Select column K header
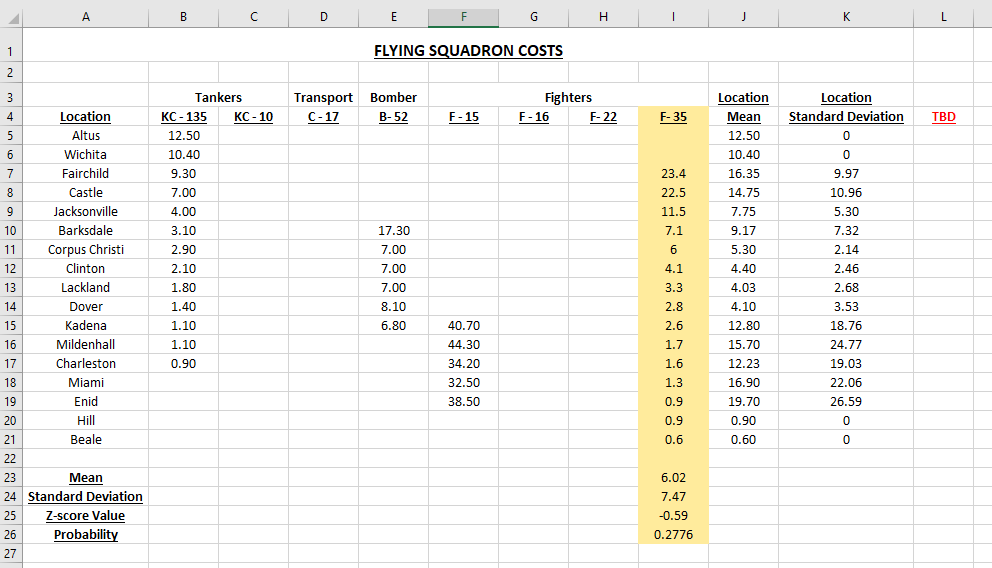992x568 pixels. (846, 17)
